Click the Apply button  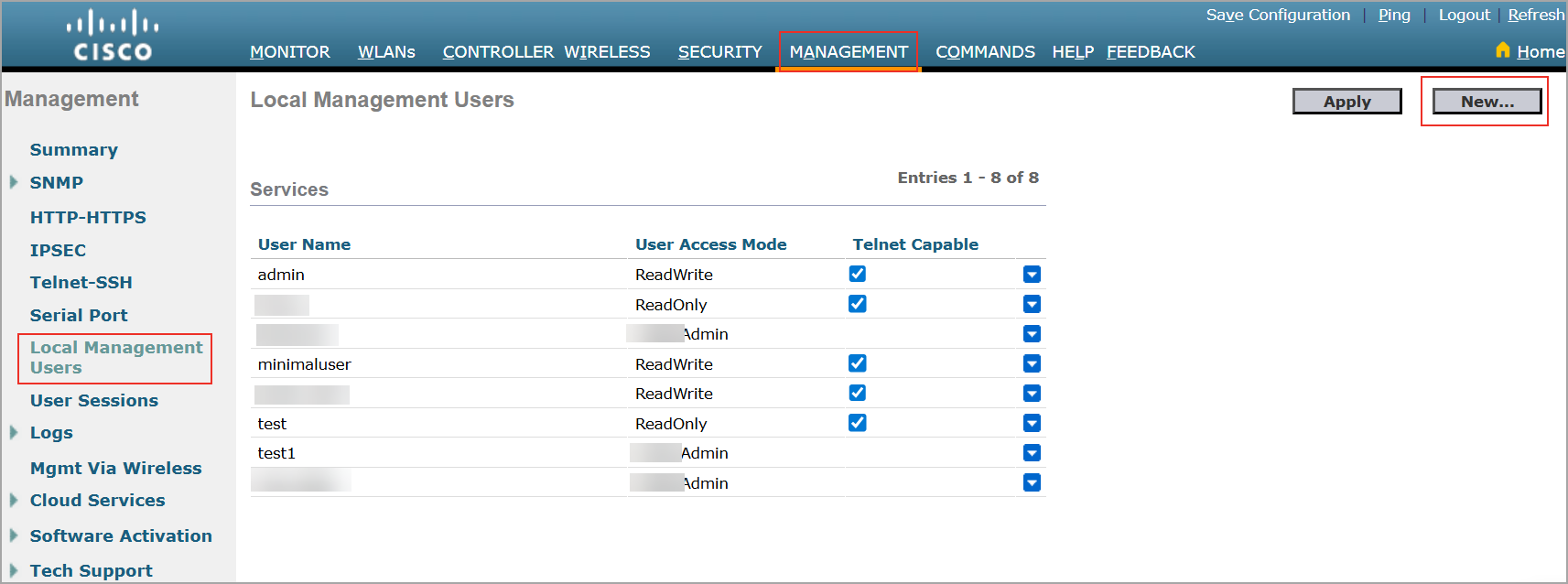coord(1346,102)
